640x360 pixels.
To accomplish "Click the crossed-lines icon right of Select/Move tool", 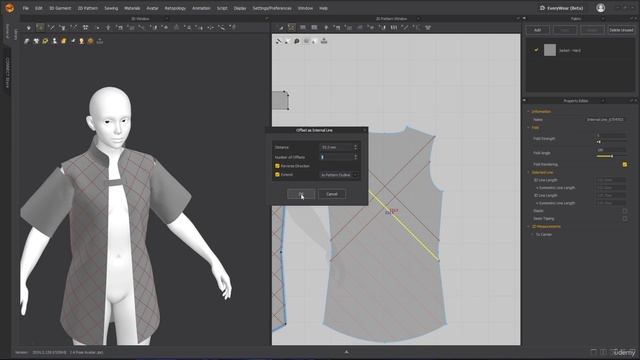I will pyautogui.click(x=51, y=28).
